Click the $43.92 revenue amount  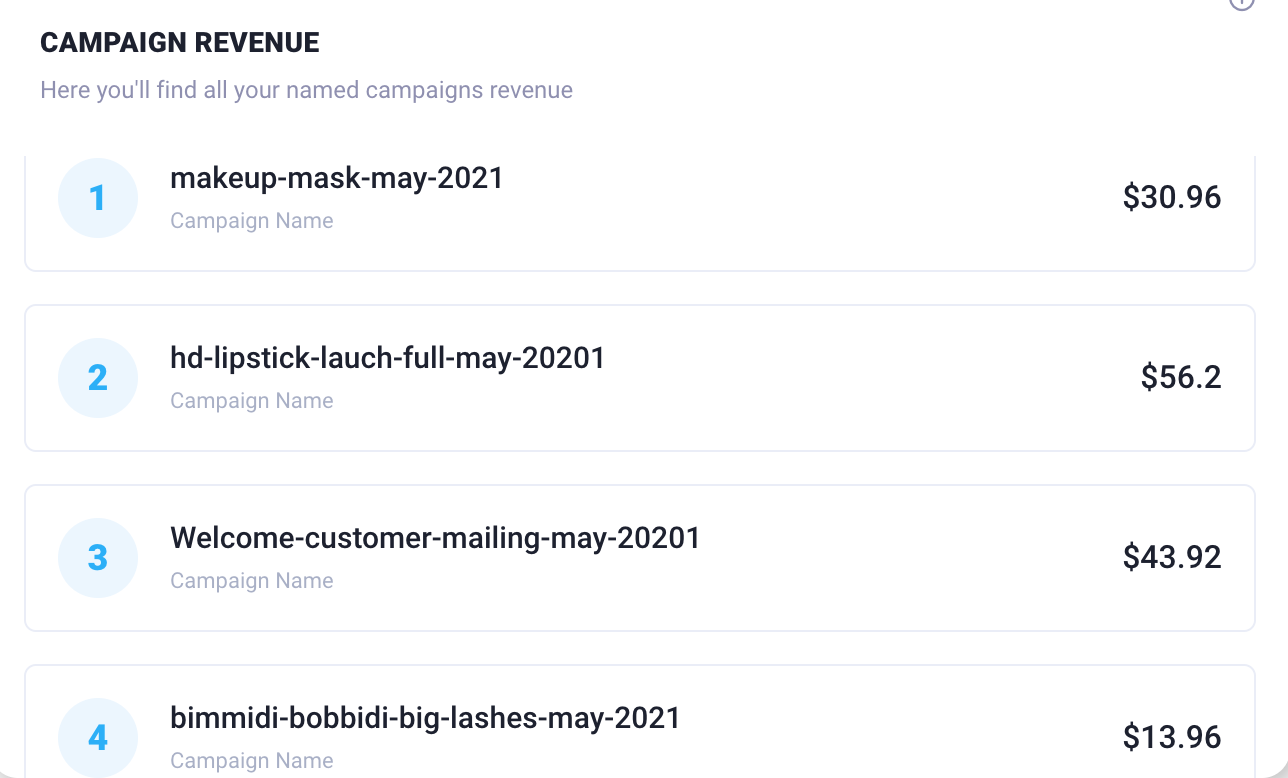point(1172,557)
